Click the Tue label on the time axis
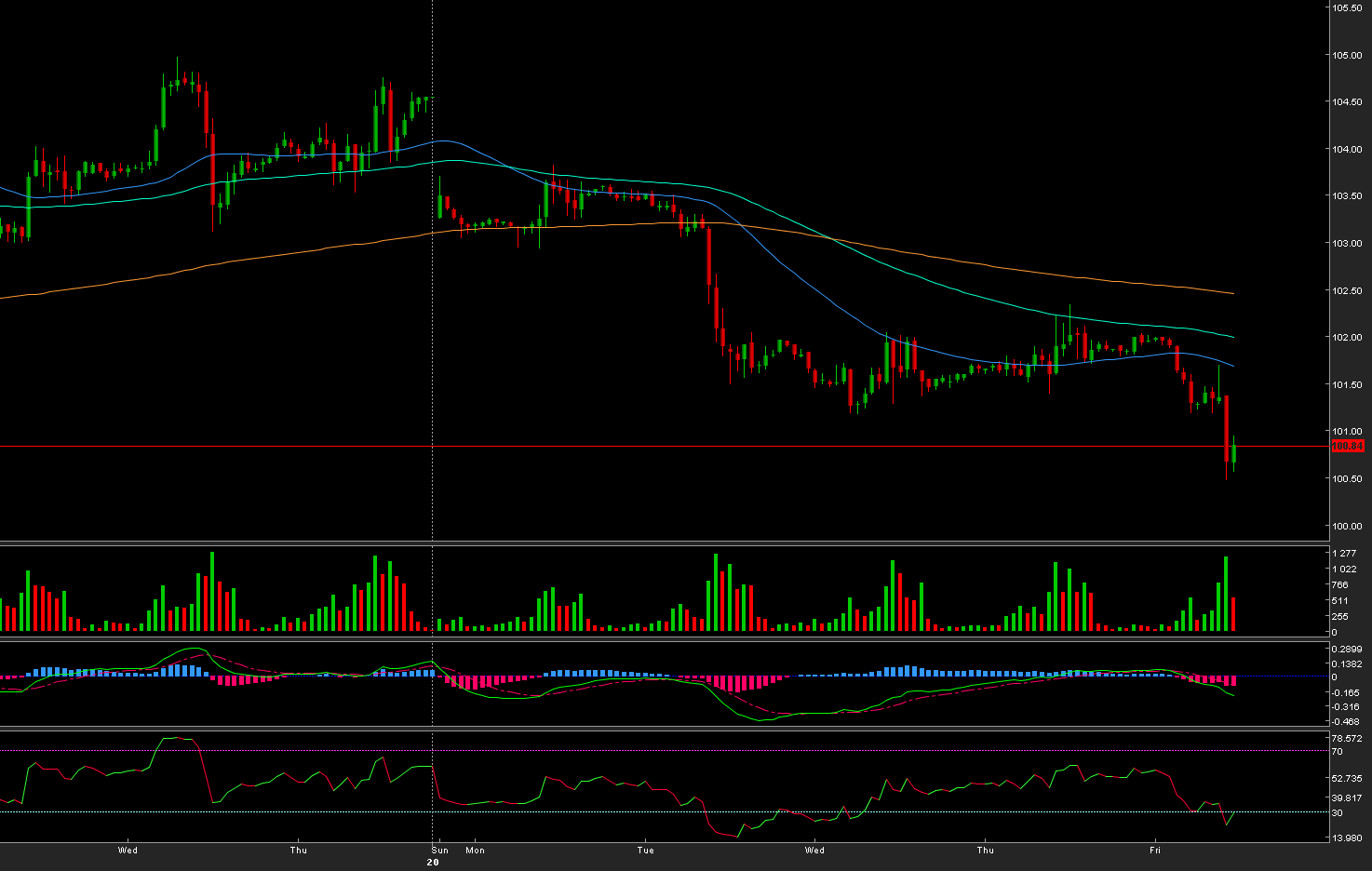Image resolution: width=1372 pixels, height=871 pixels. click(646, 850)
